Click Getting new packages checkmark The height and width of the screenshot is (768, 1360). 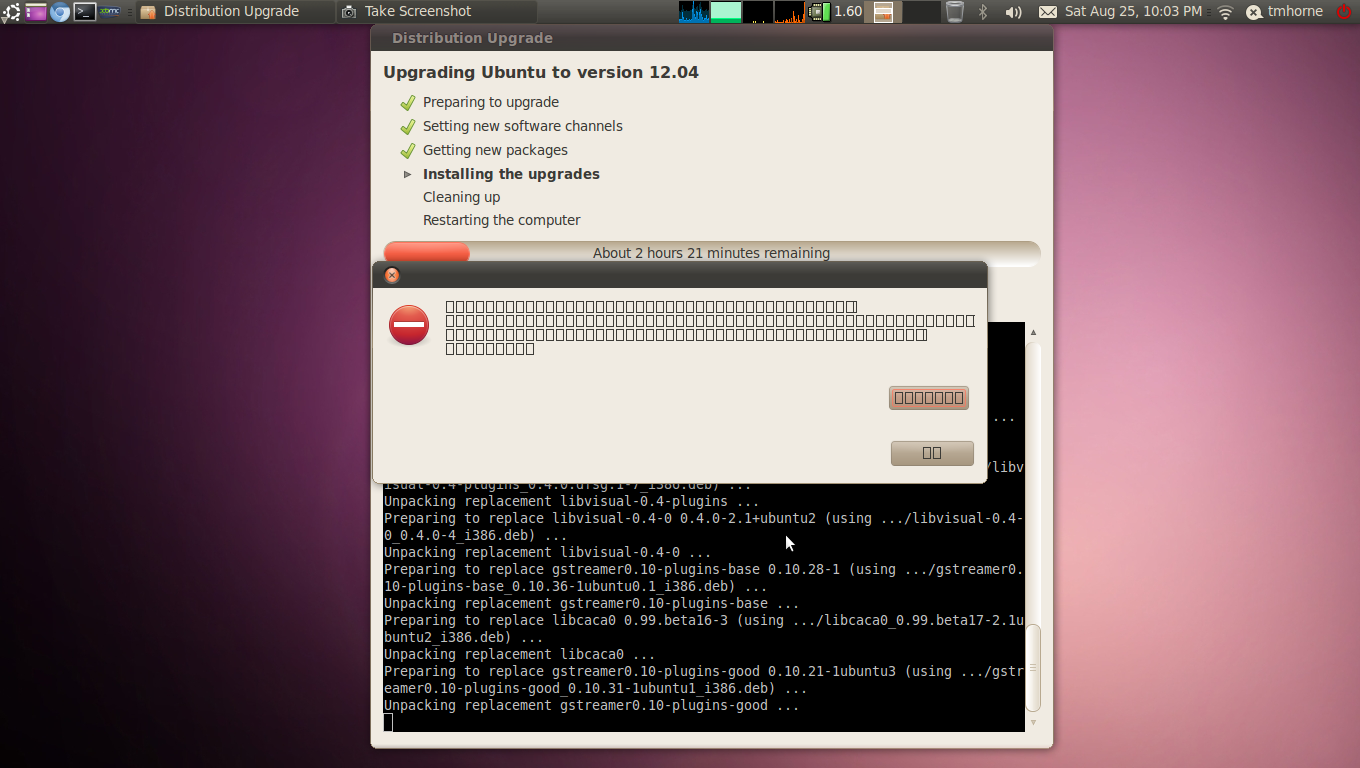(x=408, y=150)
